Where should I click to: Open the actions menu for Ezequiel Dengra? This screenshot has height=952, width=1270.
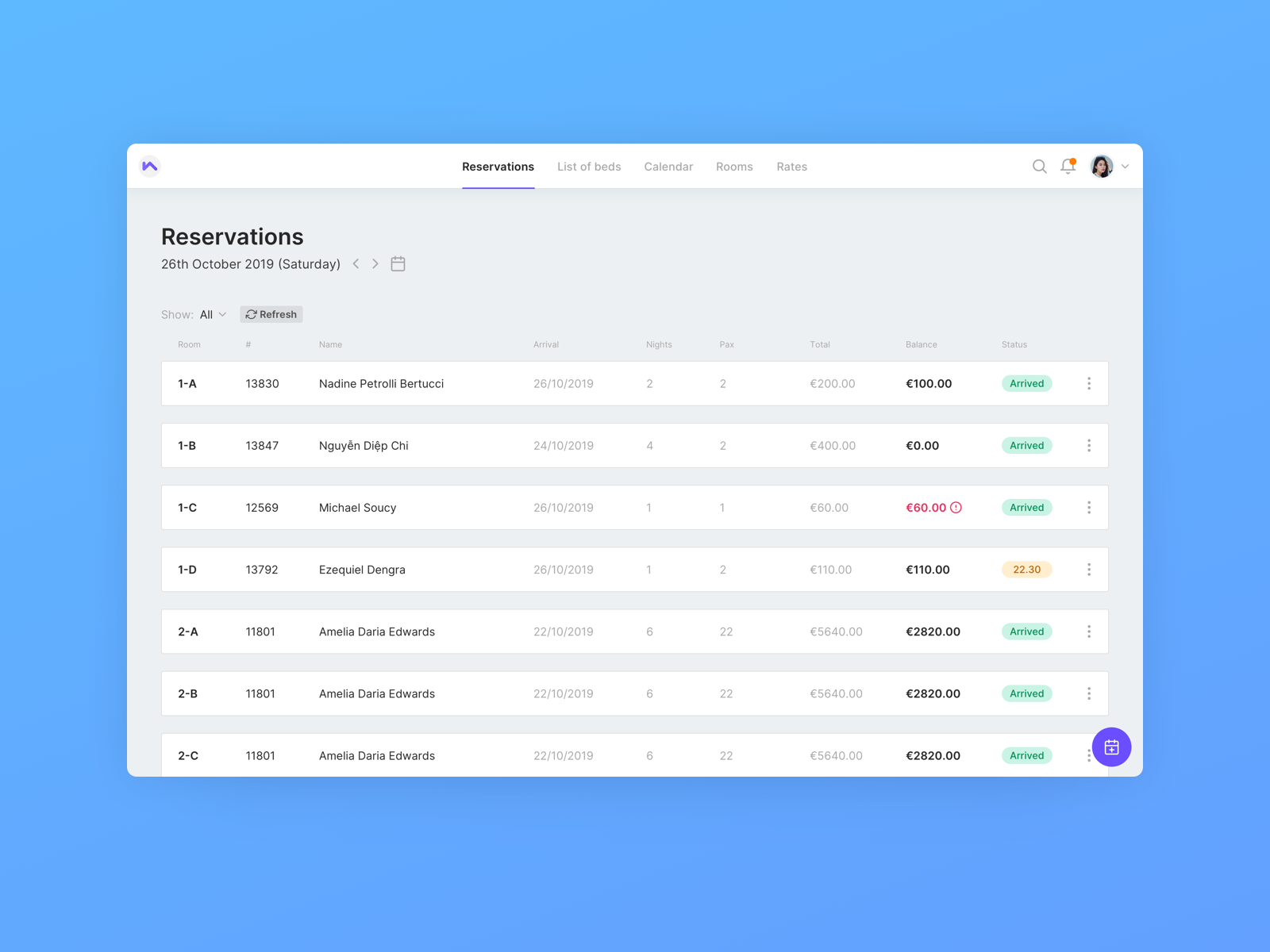point(1089,569)
